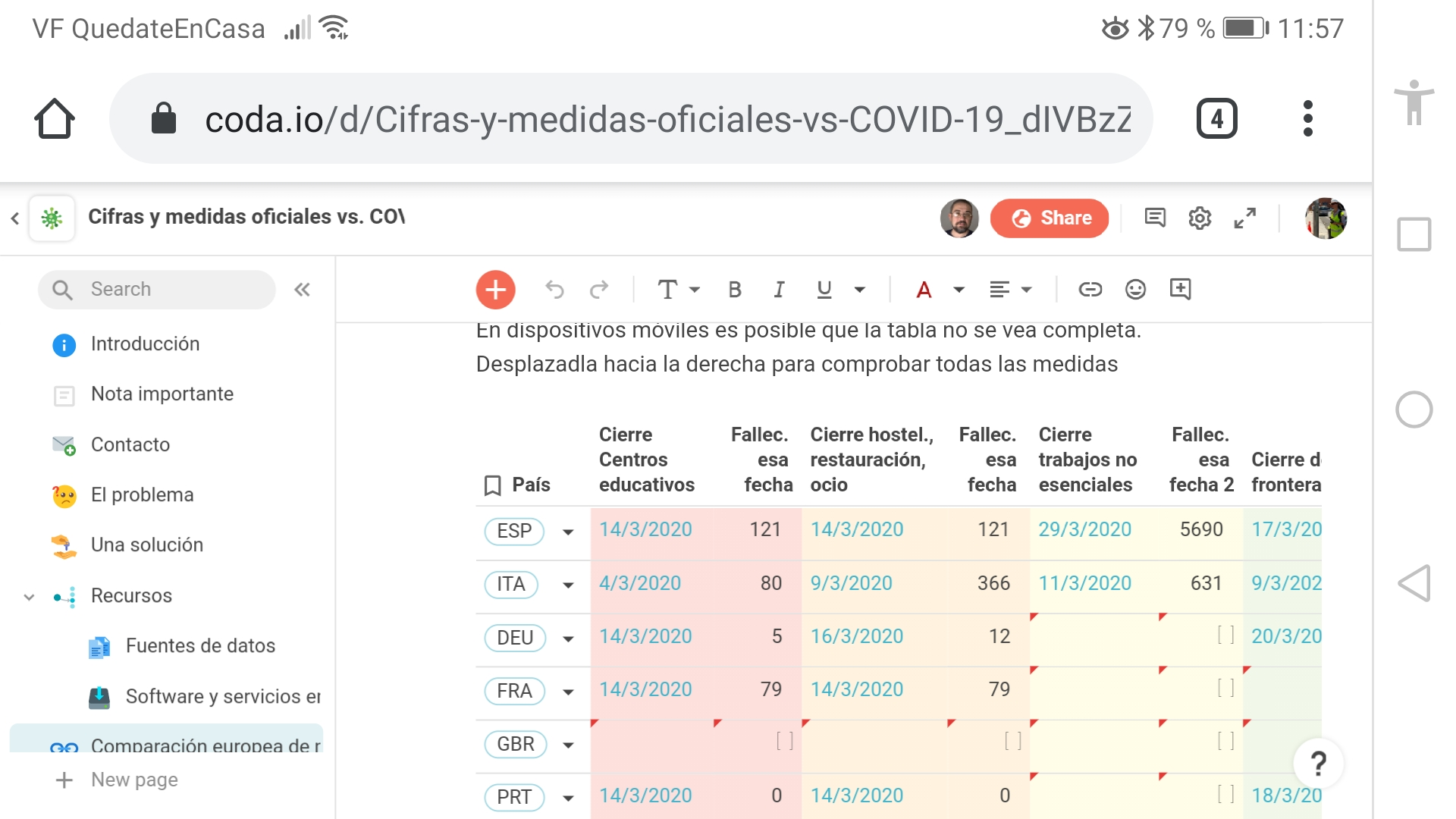Open the Fuentes de datos page
1456x819 pixels.
coord(200,646)
